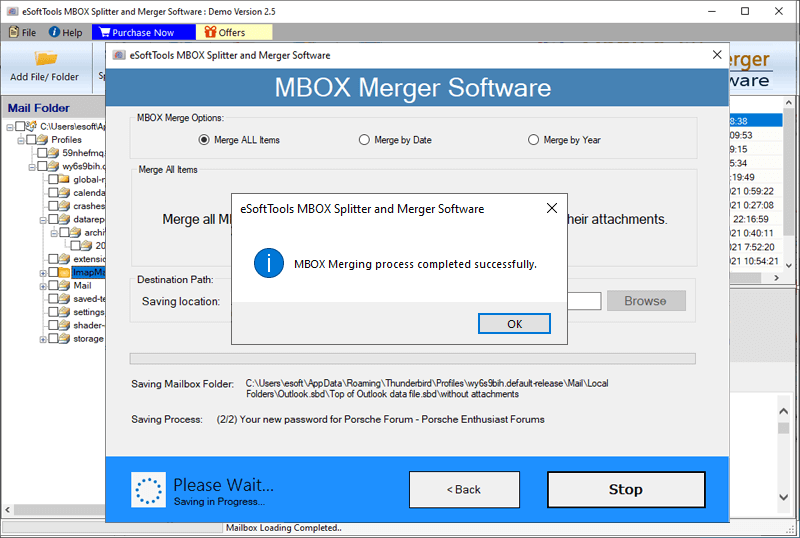Viewport: 800px width, 538px height.
Task: Click the Help info icon
Action: pos(54,32)
